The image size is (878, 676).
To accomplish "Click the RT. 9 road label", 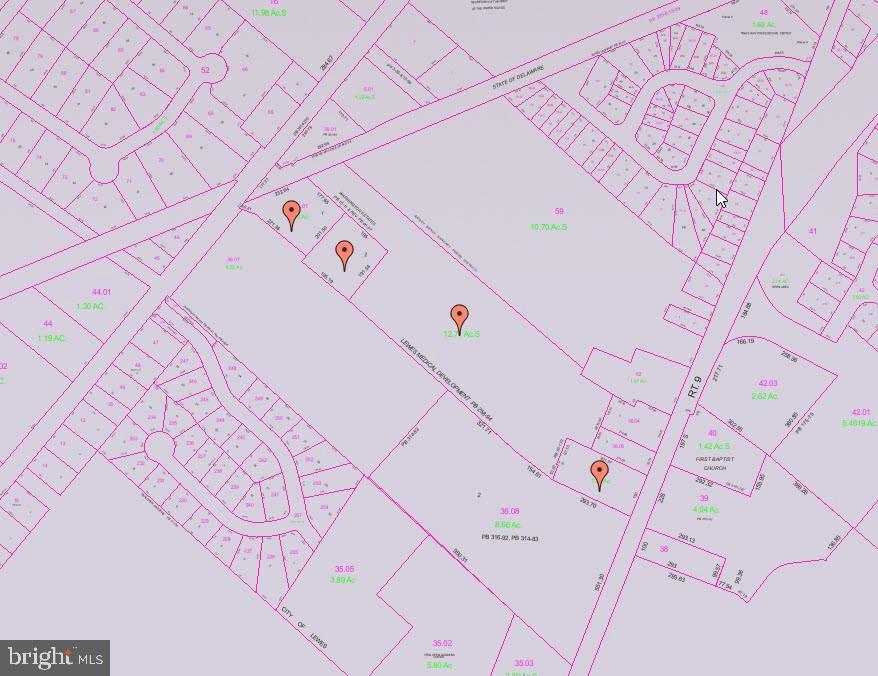I will tap(696, 386).
